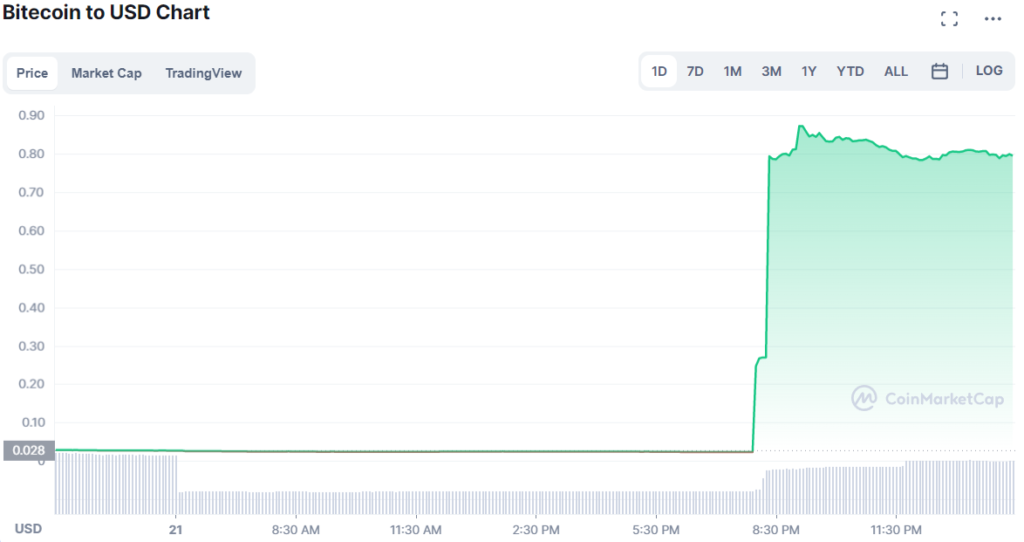Show ALL time price history

(895, 71)
